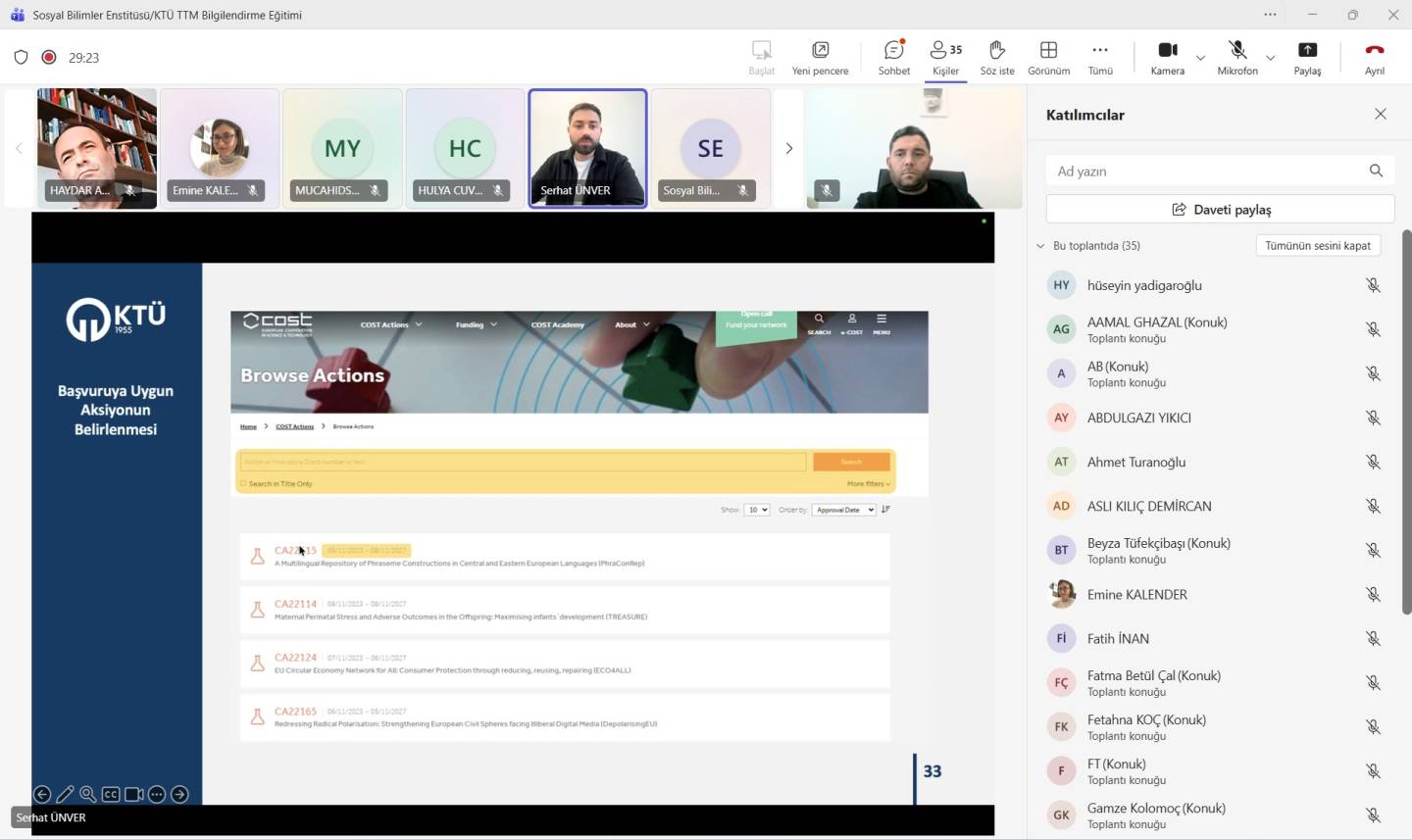
Task: Expand the Kamera device options arrow
Action: pos(1200,58)
